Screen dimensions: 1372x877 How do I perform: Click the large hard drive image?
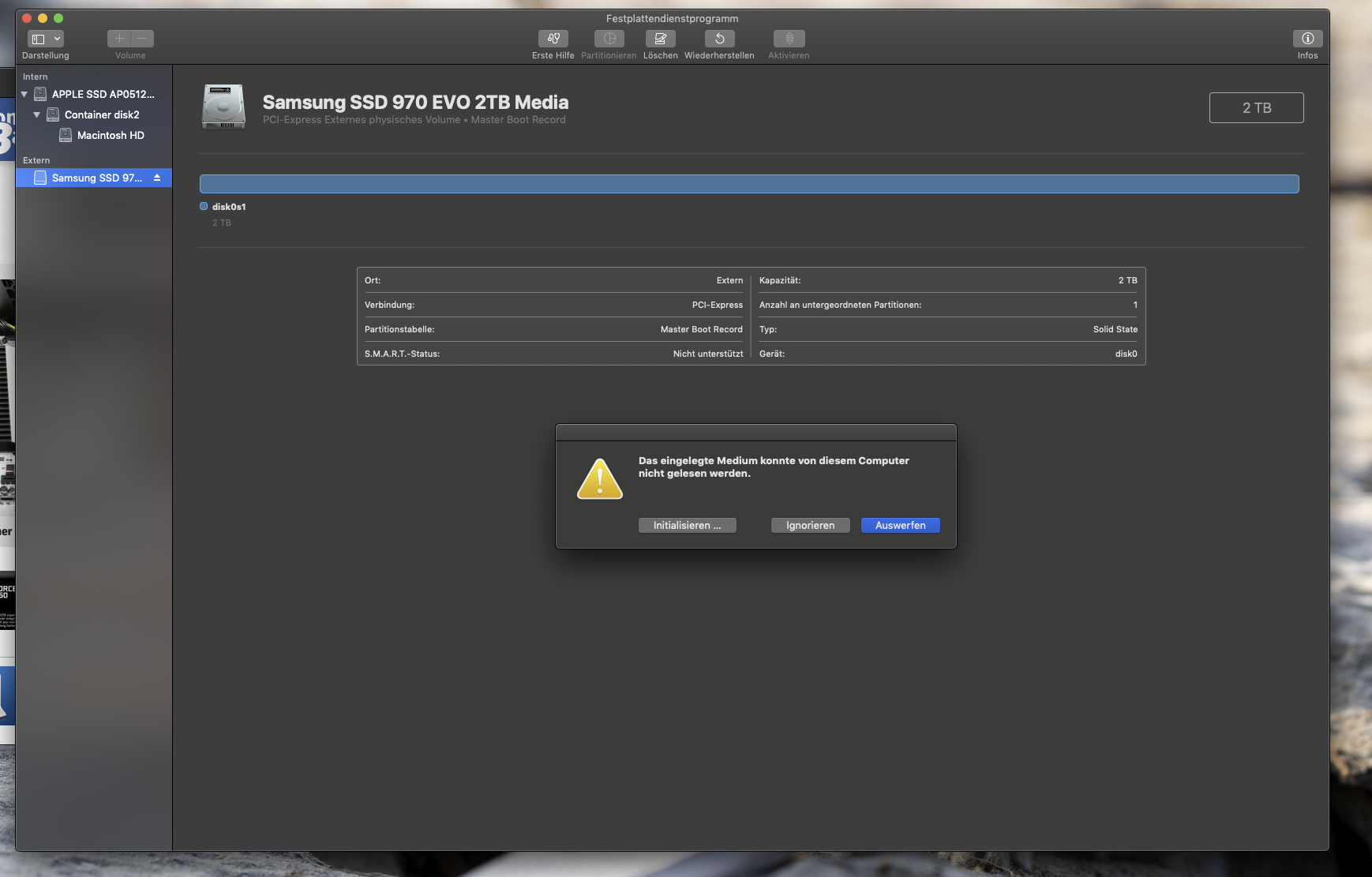(x=223, y=107)
